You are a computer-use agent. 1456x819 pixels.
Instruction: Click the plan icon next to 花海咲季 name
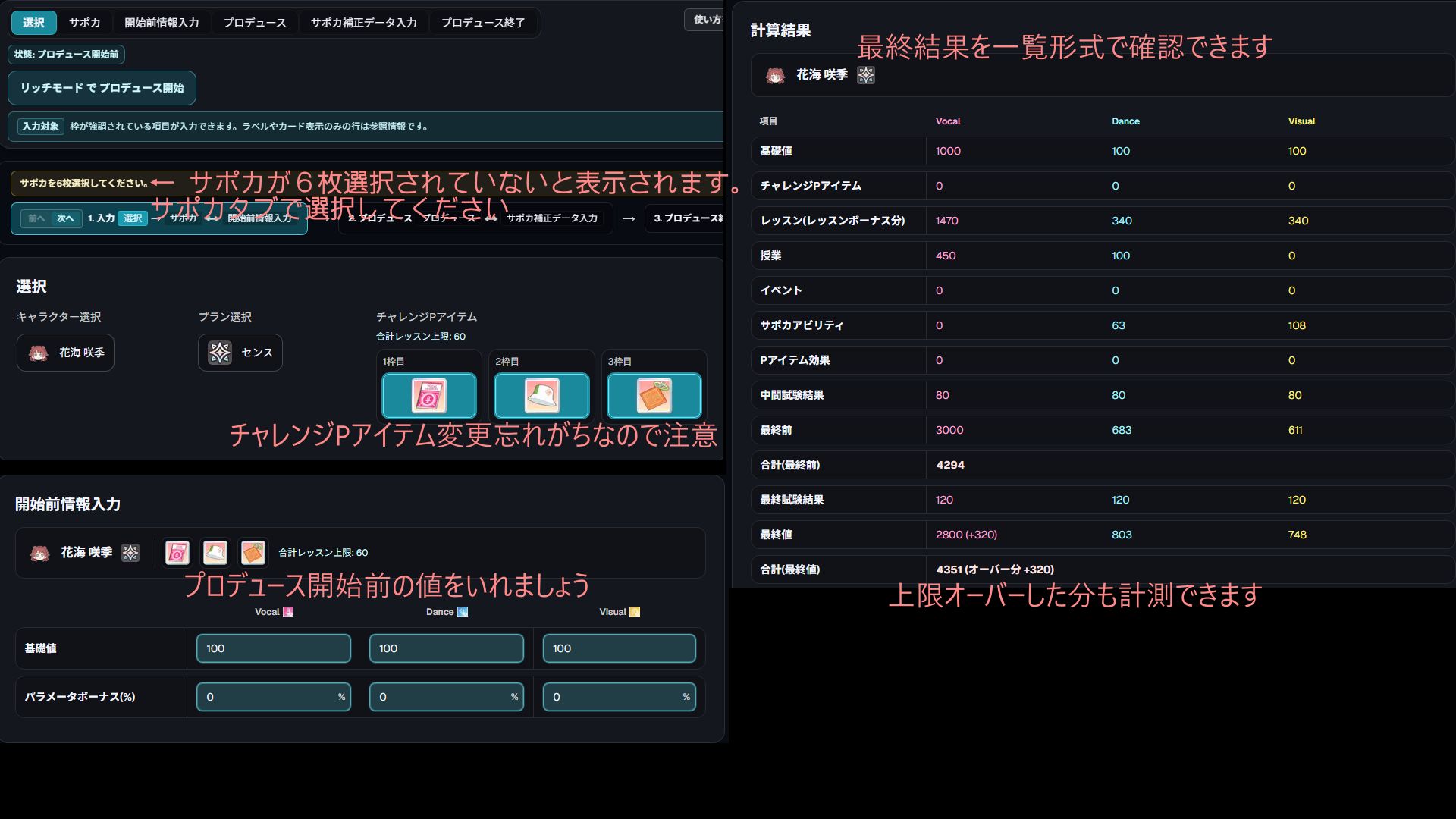(x=130, y=553)
